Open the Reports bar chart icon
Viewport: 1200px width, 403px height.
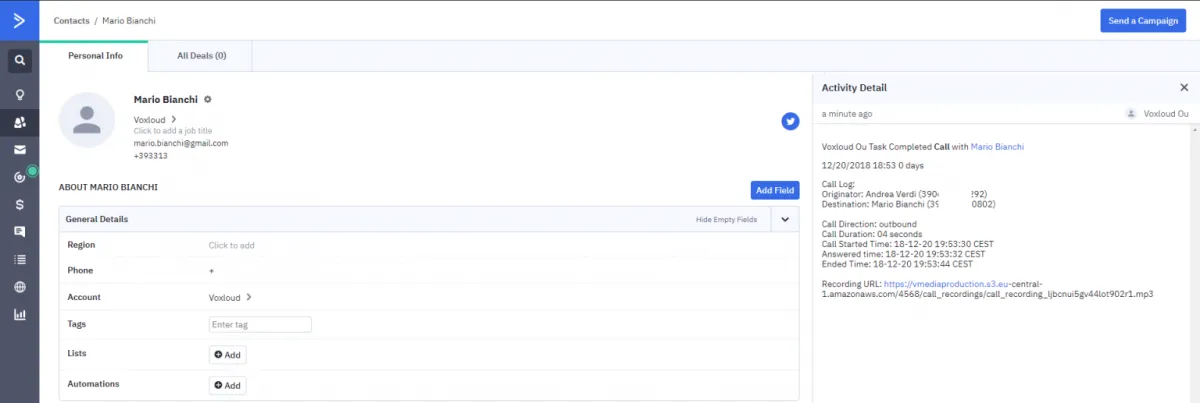pyautogui.click(x=19, y=314)
